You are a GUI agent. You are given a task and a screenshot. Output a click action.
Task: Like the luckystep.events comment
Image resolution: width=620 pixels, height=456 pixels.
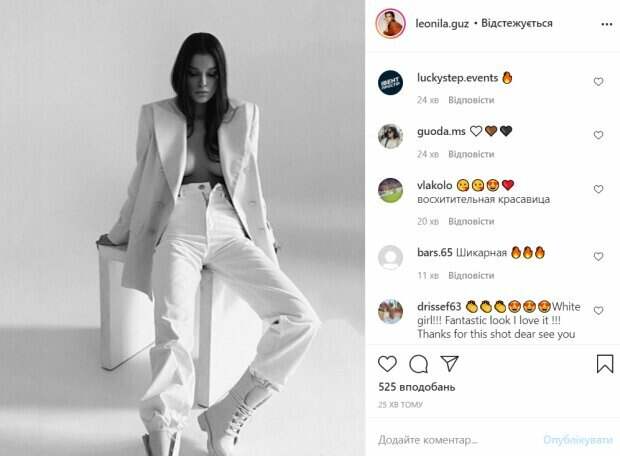click(598, 81)
